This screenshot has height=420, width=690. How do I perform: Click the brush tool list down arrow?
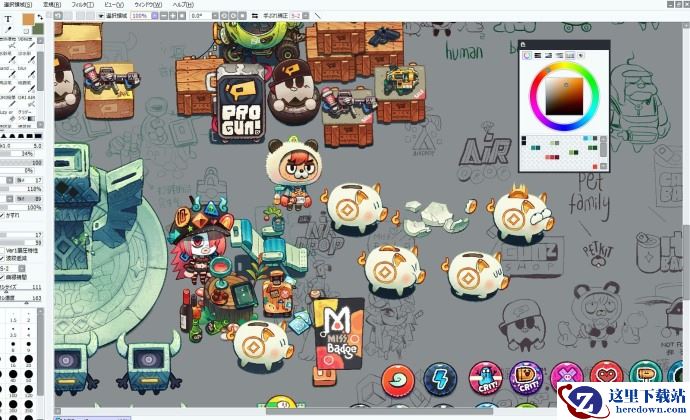click(x=40, y=125)
